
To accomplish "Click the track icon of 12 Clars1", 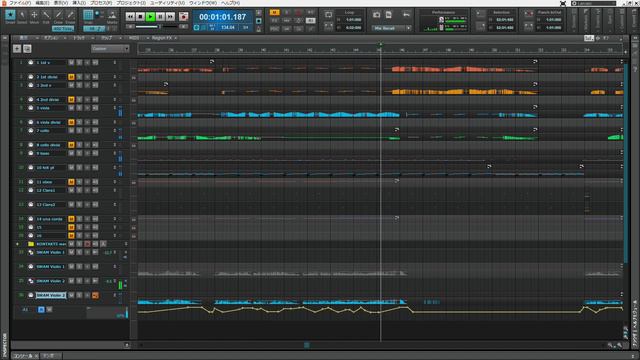I will point(31,190).
